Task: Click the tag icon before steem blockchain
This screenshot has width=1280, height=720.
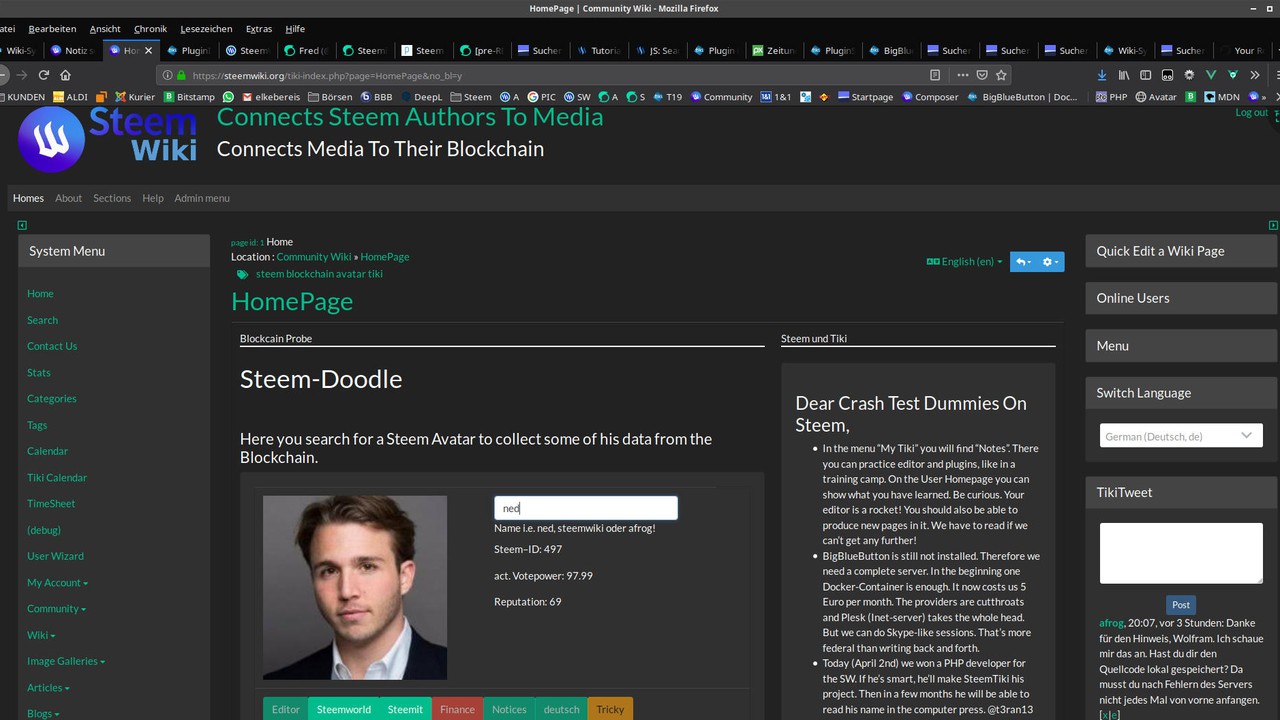Action: pyautogui.click(x=242, y=274)
